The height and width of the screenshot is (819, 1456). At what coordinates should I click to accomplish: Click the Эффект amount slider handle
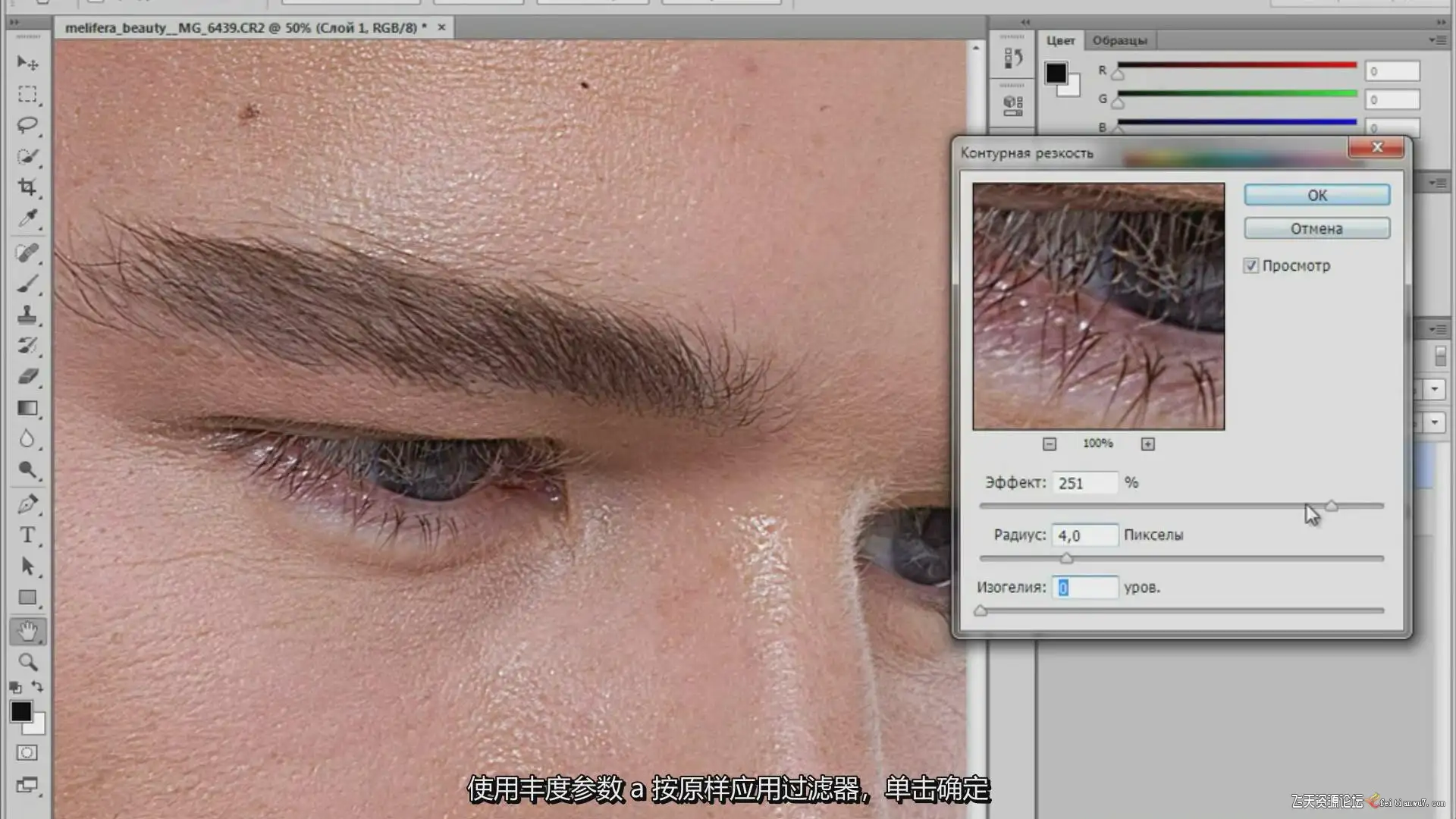click(x=1332, y=506)
